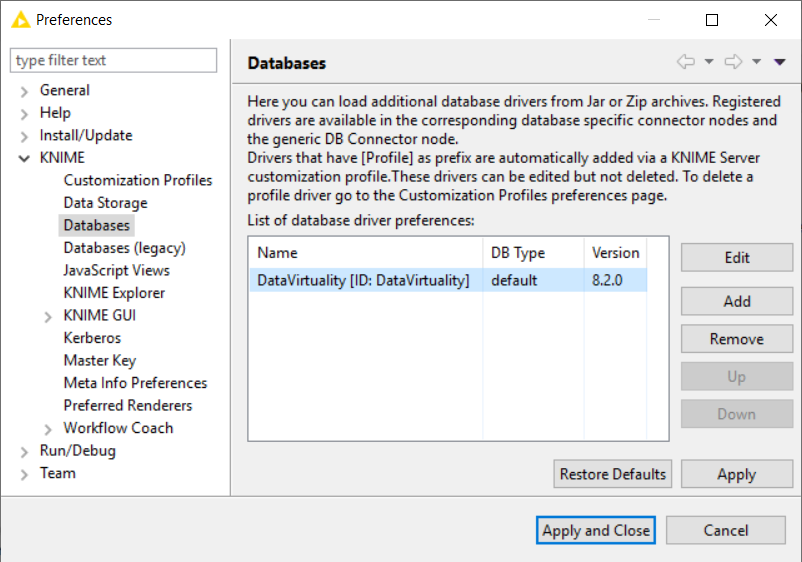Select the Install/Update tree item label
The width and height of the screenshot is (802, 562).
tap(86, 136)
